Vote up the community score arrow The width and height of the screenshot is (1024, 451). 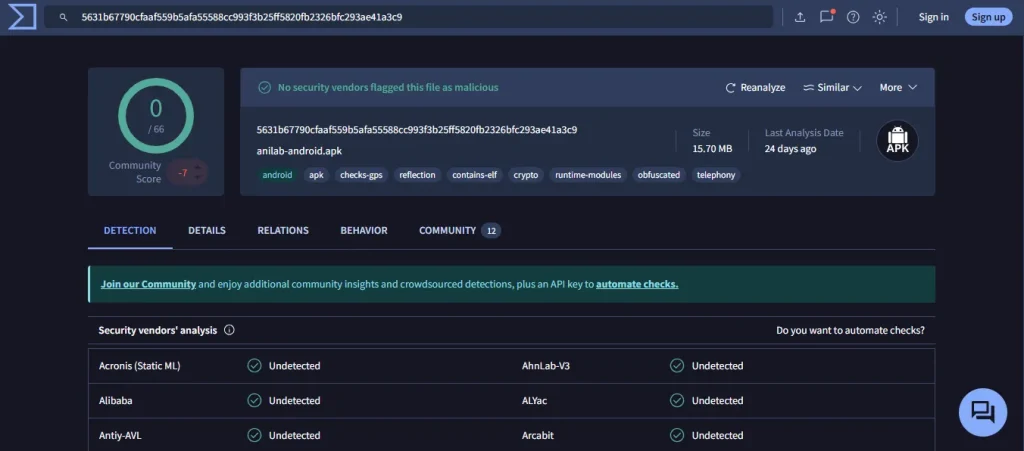point(197,168)
